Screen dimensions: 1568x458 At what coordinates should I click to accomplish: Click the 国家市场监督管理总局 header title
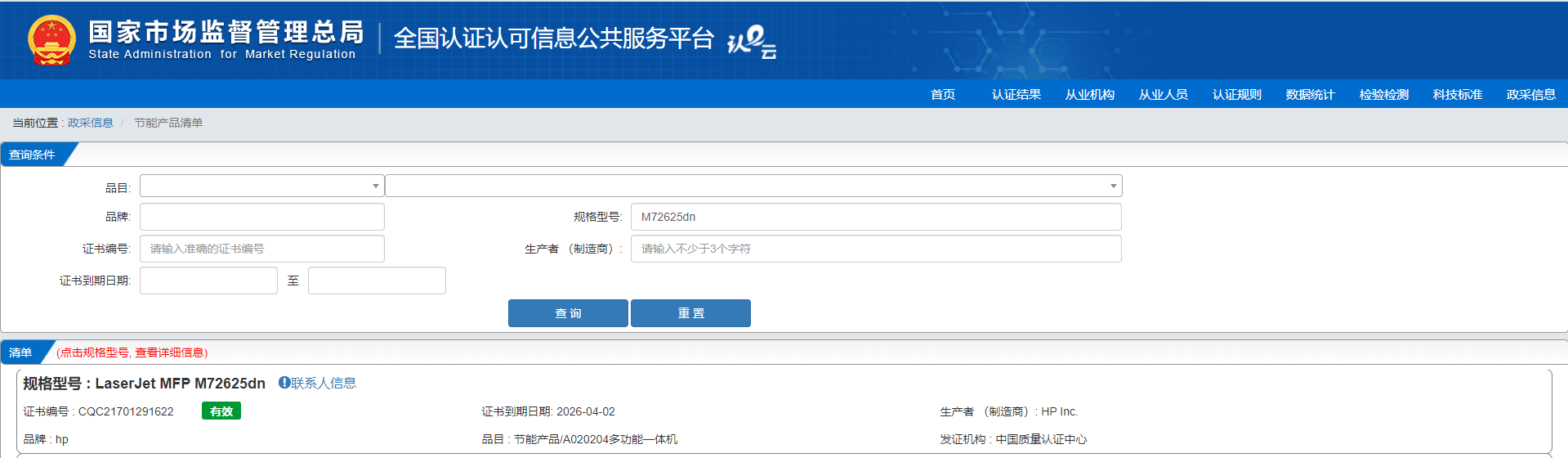pyautogui.click(x=226, y=32)
